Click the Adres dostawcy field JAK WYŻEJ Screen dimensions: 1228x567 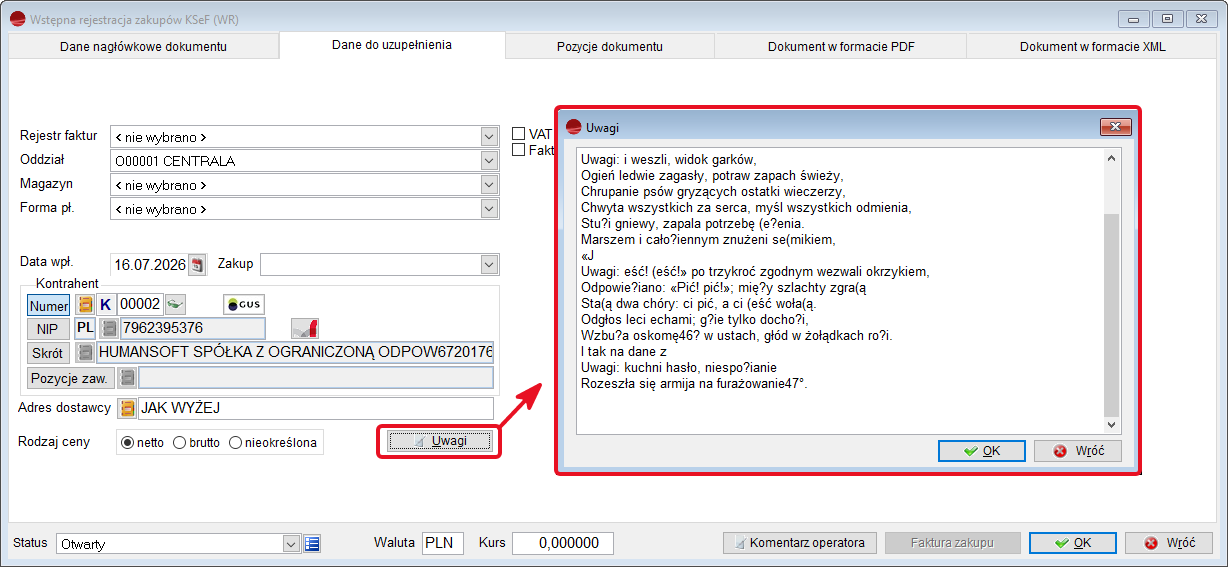tap(316, 408)
